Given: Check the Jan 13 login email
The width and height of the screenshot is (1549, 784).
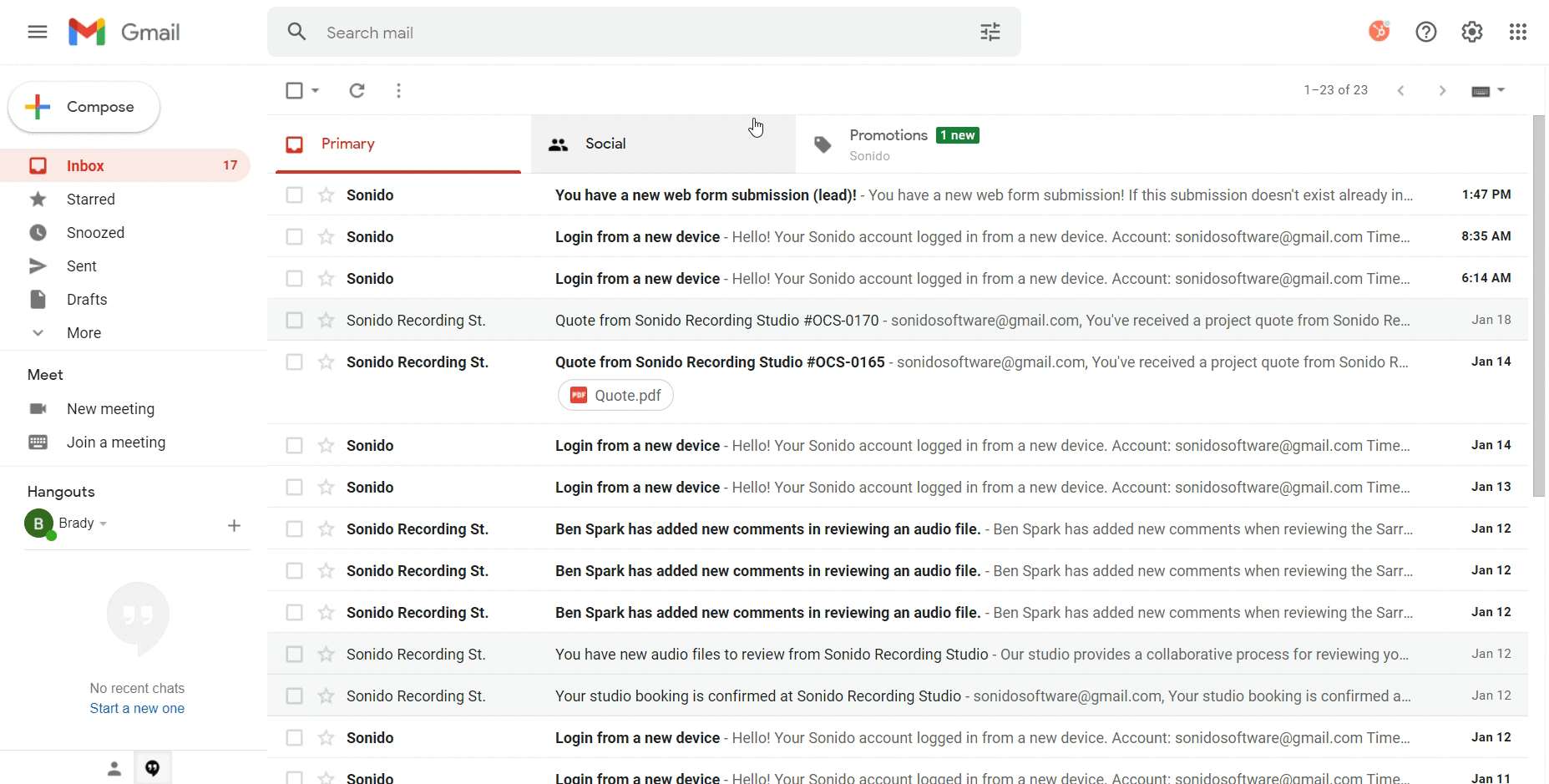Looking at the screenshot, I should [294, 487].
